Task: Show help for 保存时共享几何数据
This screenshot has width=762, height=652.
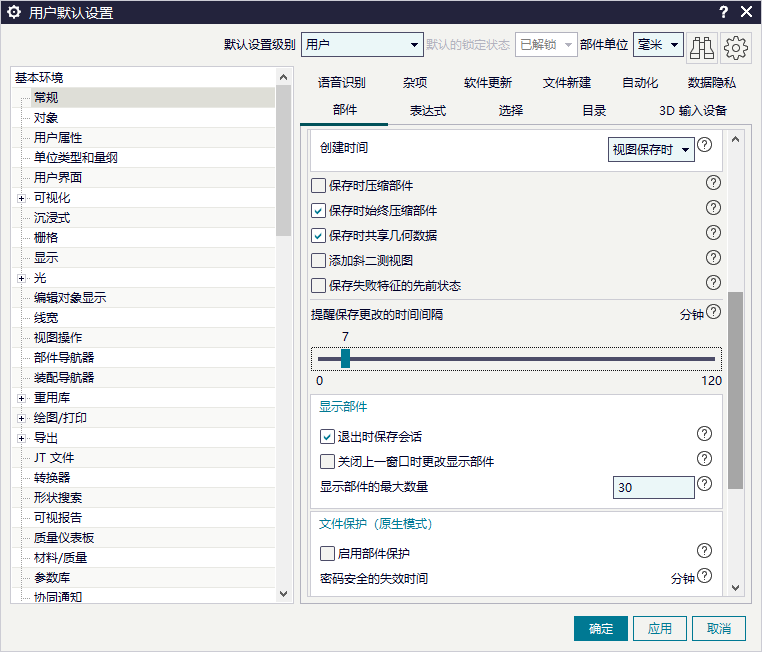Action: [x=713, y=232]
